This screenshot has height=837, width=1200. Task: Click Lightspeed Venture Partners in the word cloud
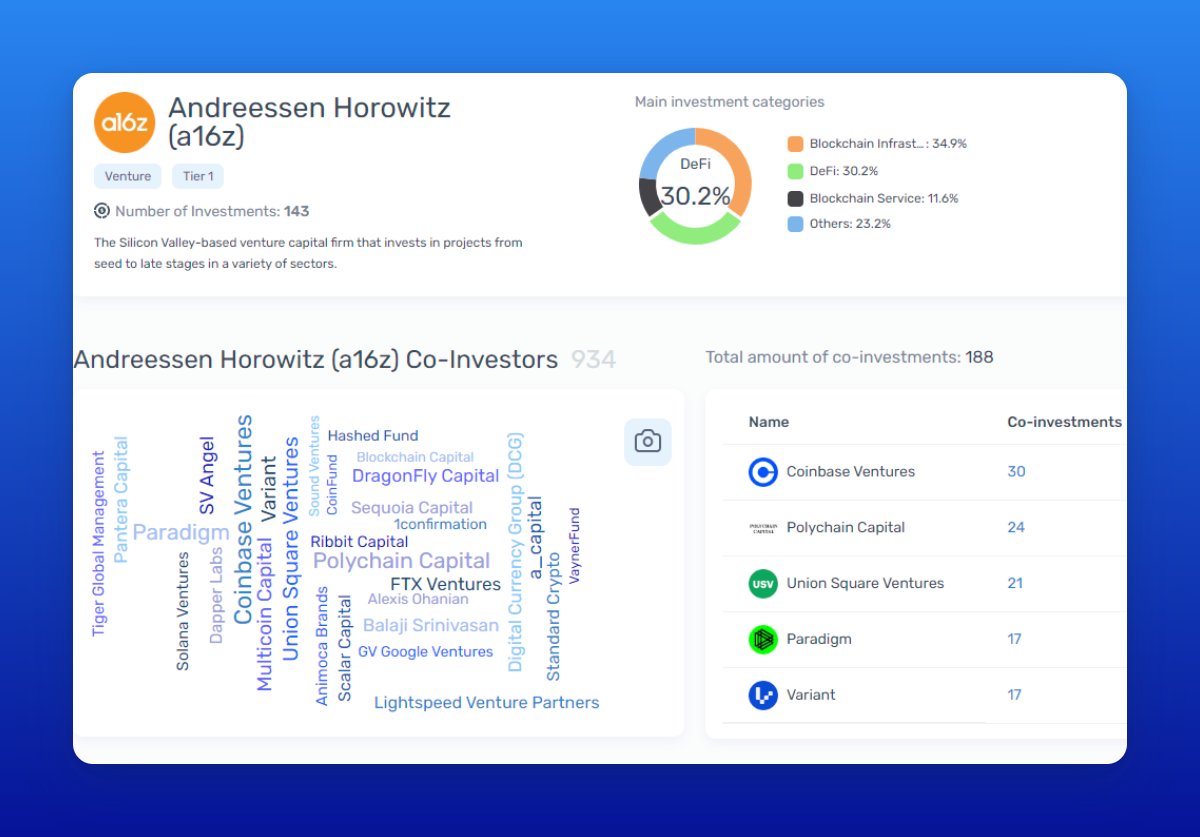487,703
